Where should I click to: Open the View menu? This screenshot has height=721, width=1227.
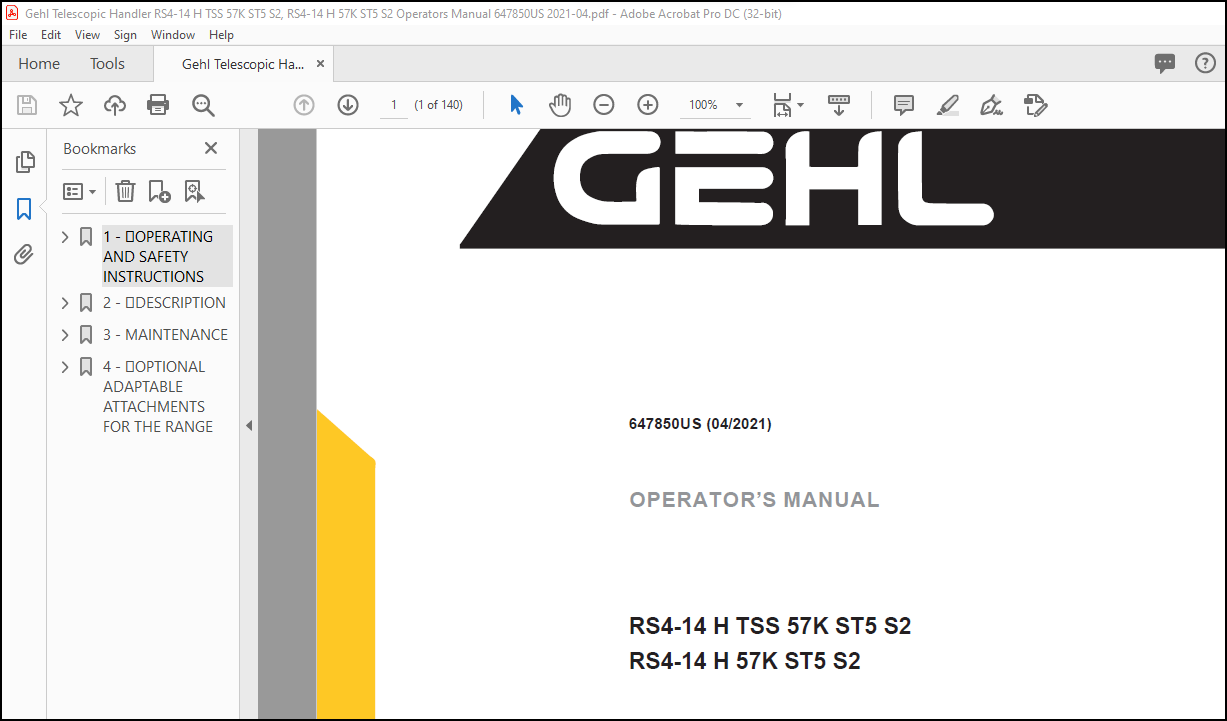point(88,34)
